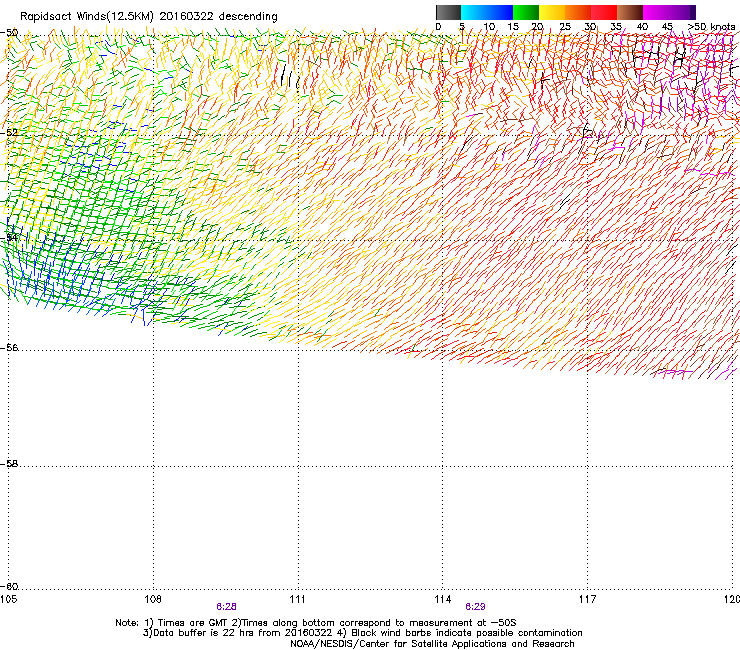The height and width of the screenshot is (650, 740).
Task: Select the green 15-20 knots color swatch
Action: coord(526,12)
